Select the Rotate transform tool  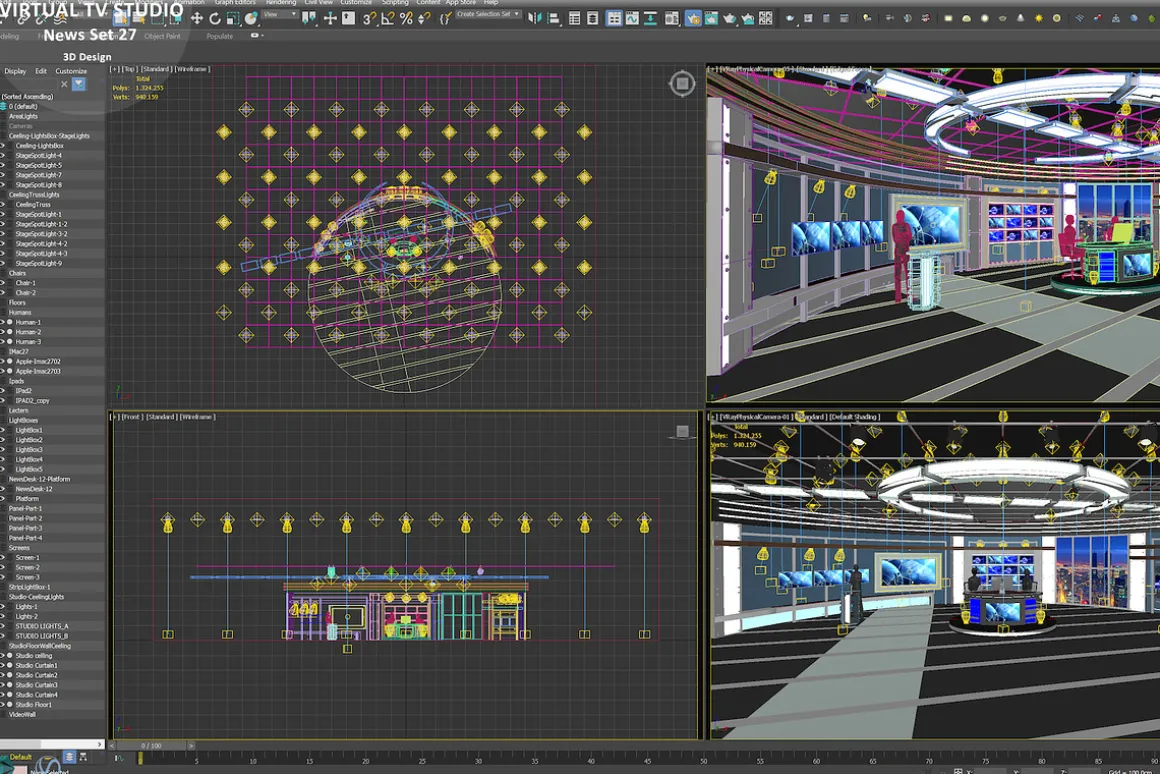[215, 18]
